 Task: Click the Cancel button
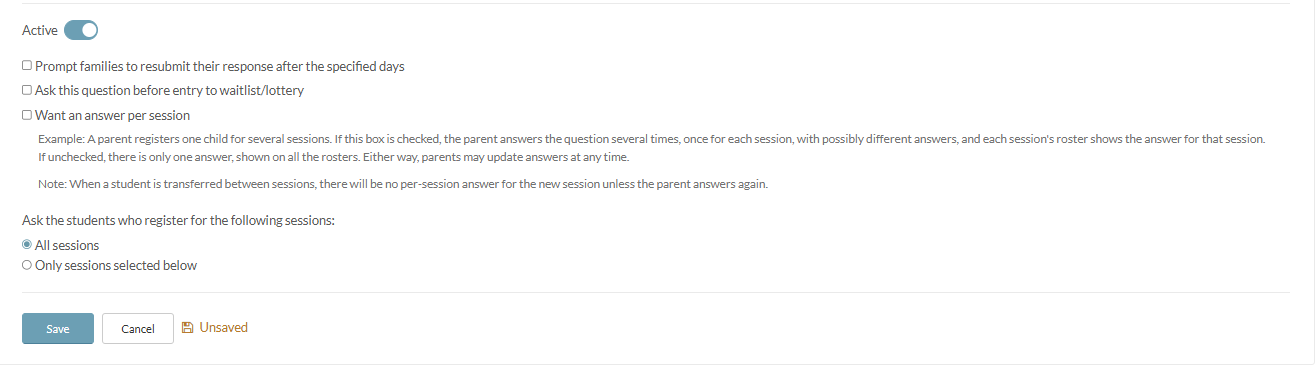(x=138, y=329)
